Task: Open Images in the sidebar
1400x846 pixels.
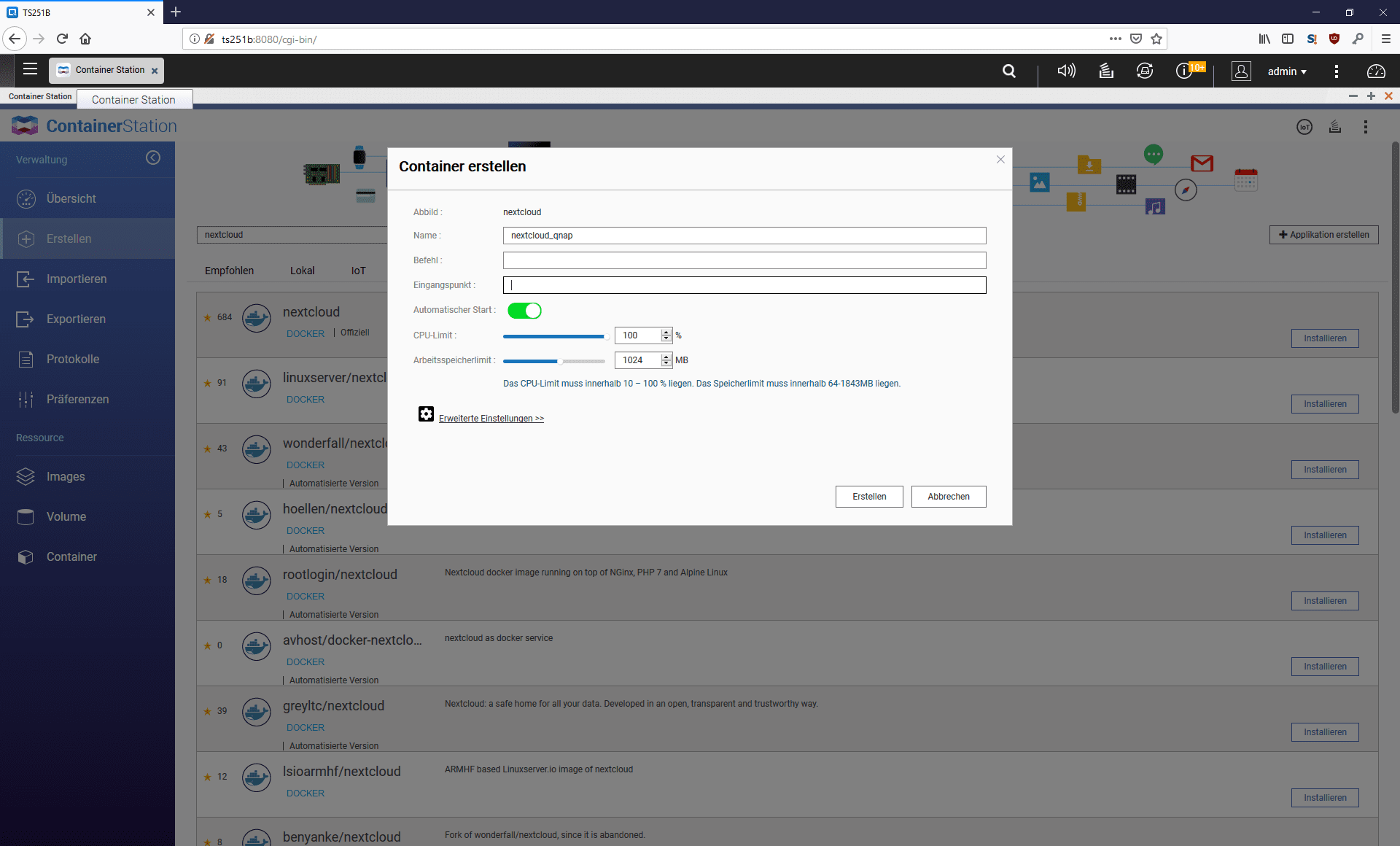Action: click(66, 476)
